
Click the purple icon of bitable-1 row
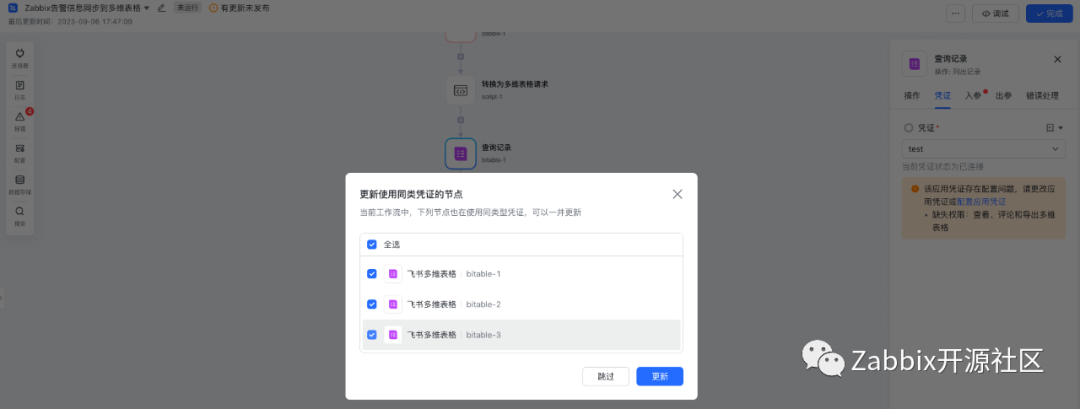[393, 274]
